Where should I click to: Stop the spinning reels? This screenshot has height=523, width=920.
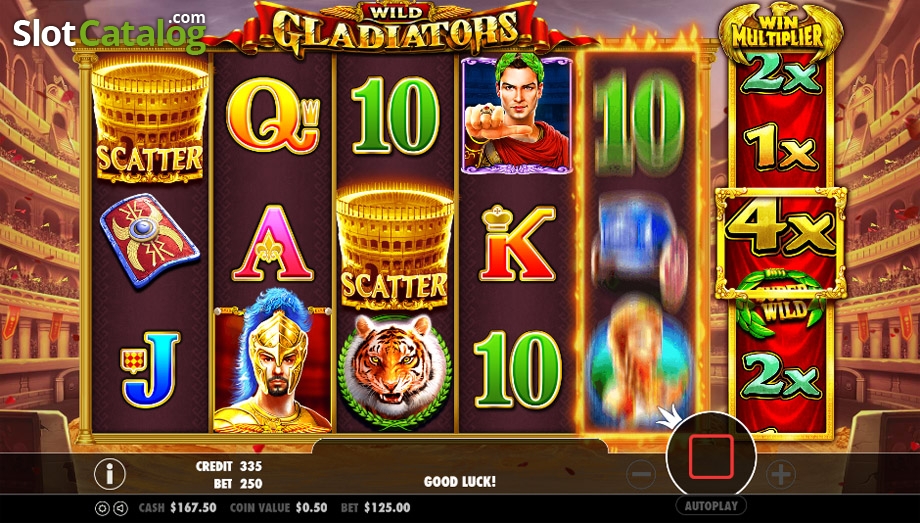point(711,456)
